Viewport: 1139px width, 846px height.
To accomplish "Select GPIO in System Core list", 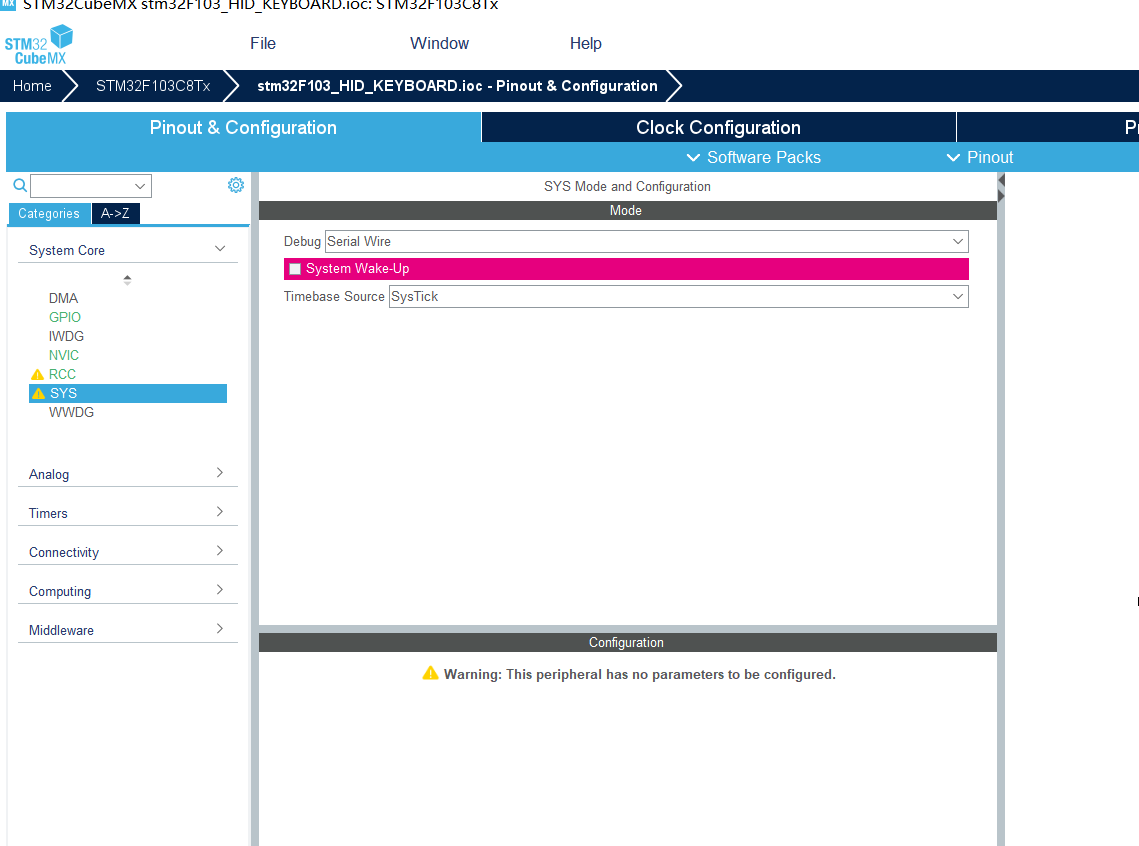I will pyautogui.click(x=65, y=317).
